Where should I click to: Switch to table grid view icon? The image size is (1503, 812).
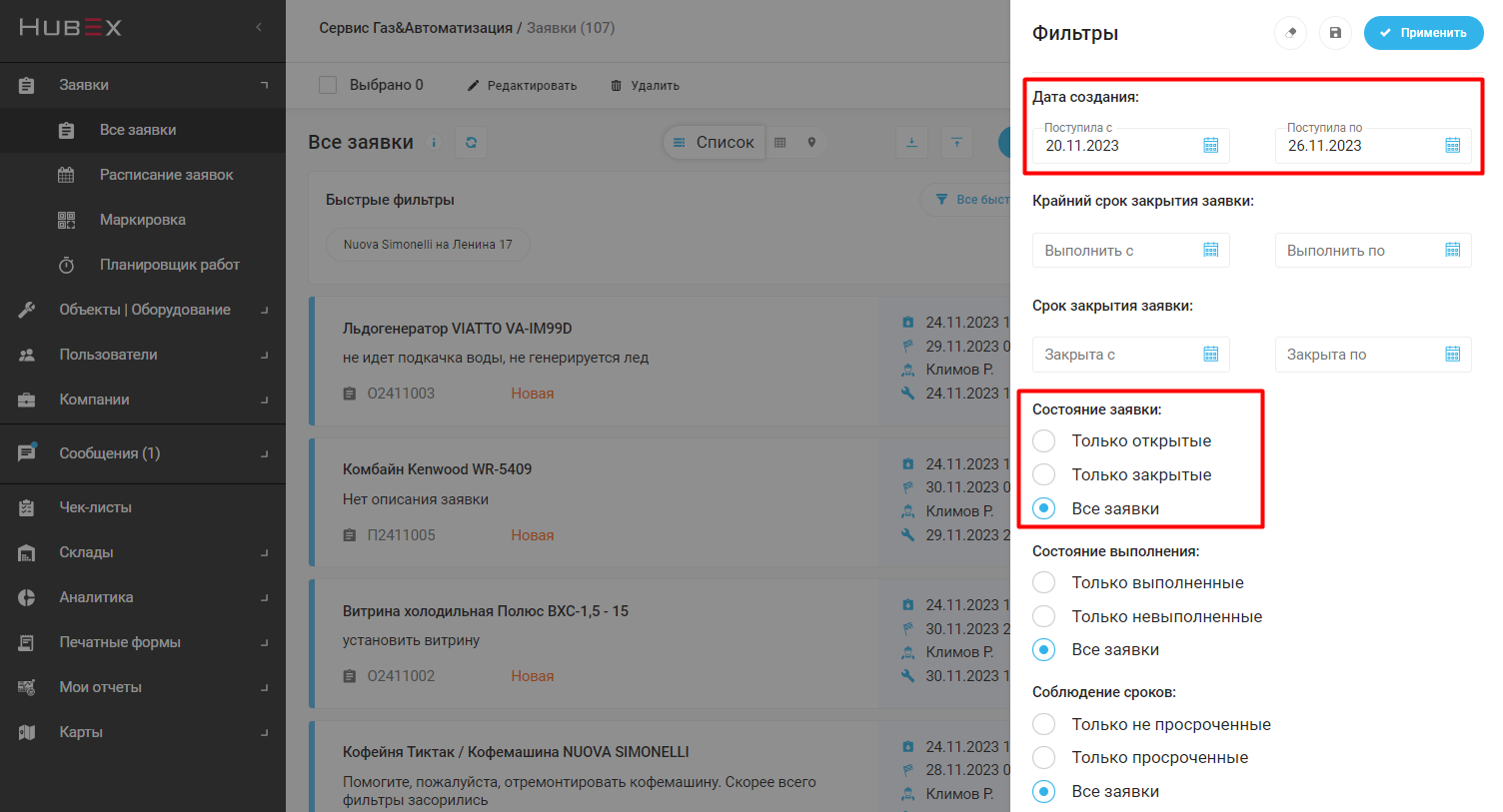(x=780, y=143)
